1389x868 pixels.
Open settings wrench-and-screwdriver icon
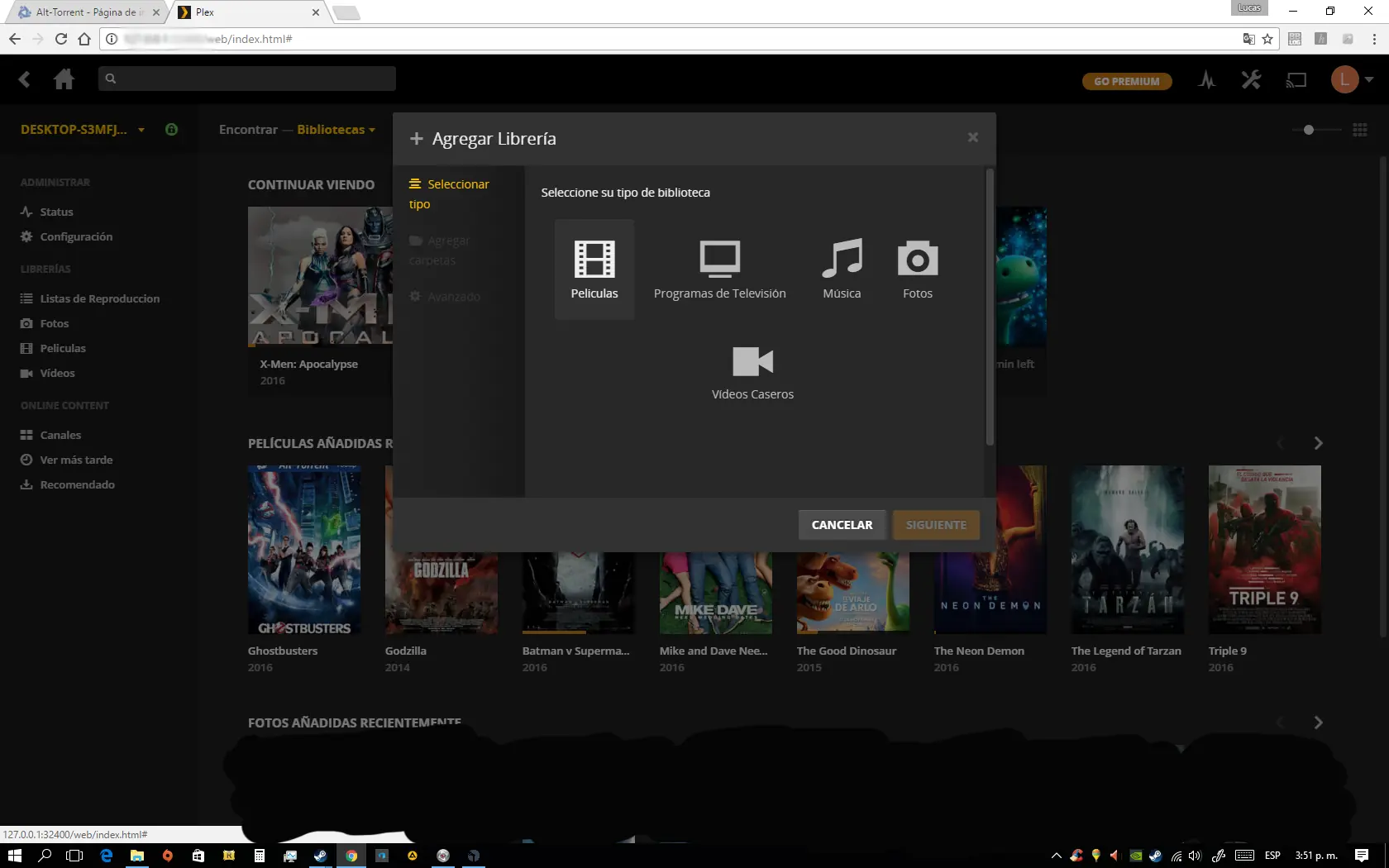point(1251,80)
